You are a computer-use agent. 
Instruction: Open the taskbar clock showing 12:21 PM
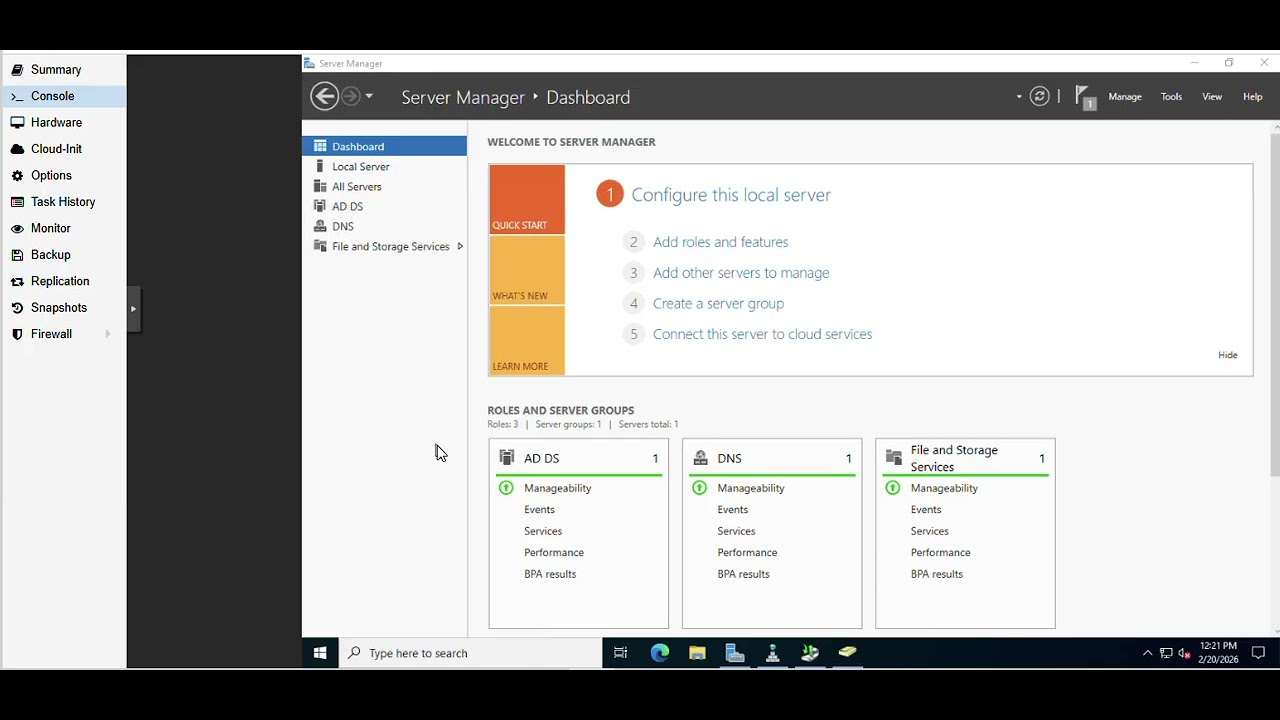point(1218,653)
